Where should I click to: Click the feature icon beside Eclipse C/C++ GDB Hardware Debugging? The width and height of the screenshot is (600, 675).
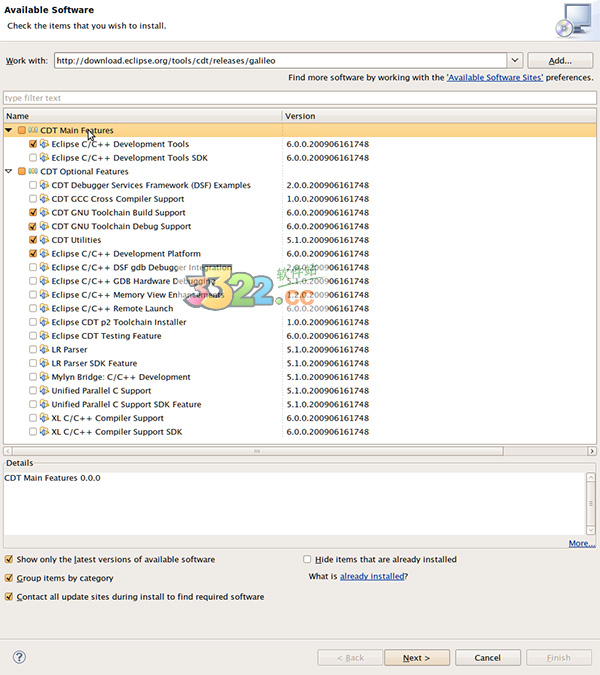[x=44, y=281]
